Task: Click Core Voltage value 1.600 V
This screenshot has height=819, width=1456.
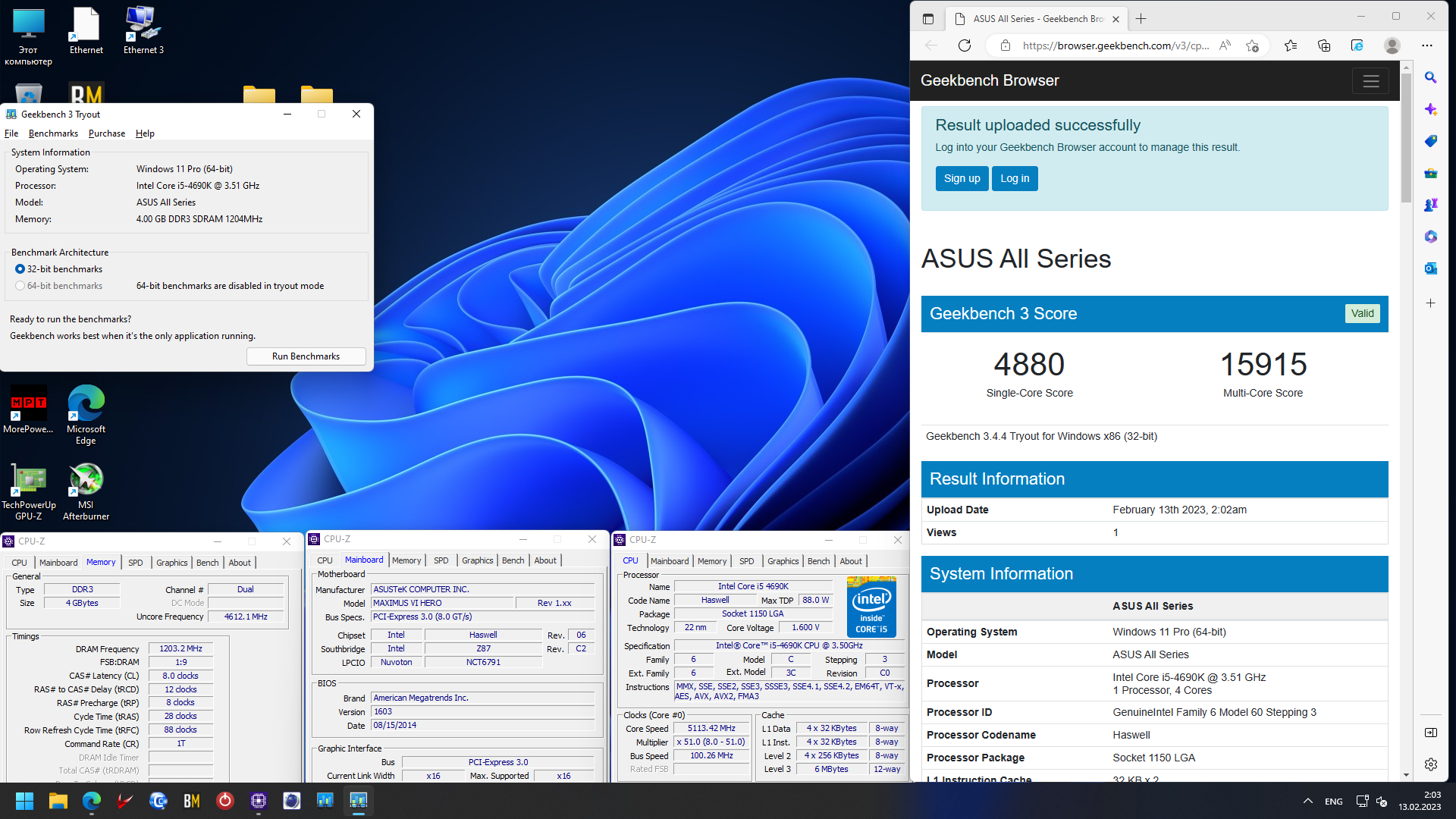Action: click(x=805, y=628)
